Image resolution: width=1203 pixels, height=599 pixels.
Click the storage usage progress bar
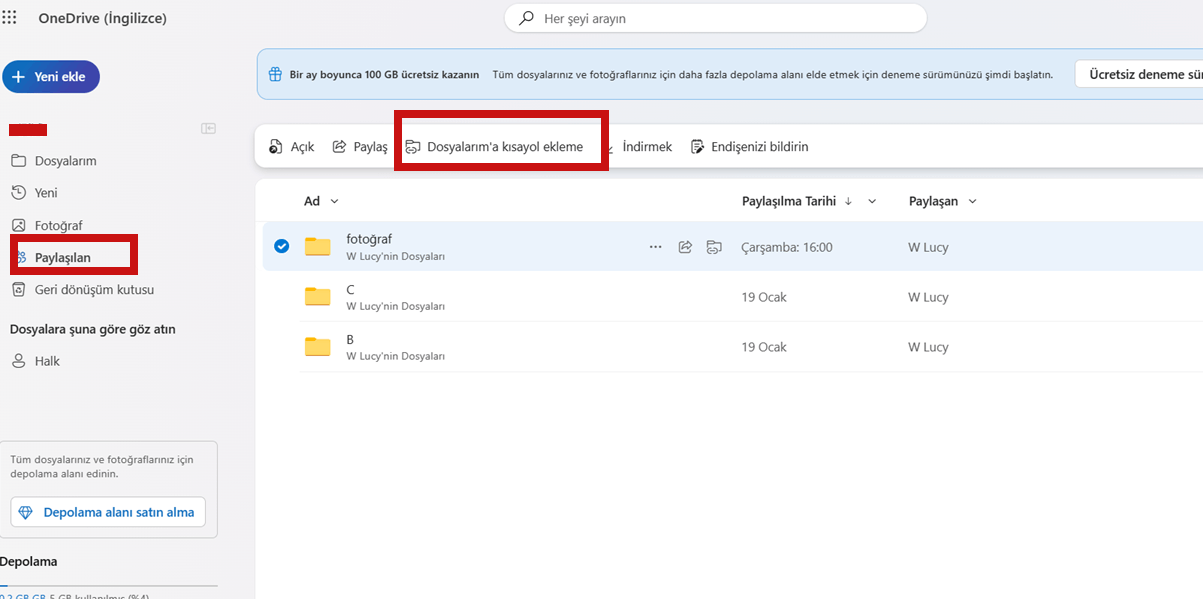[109, 586]
